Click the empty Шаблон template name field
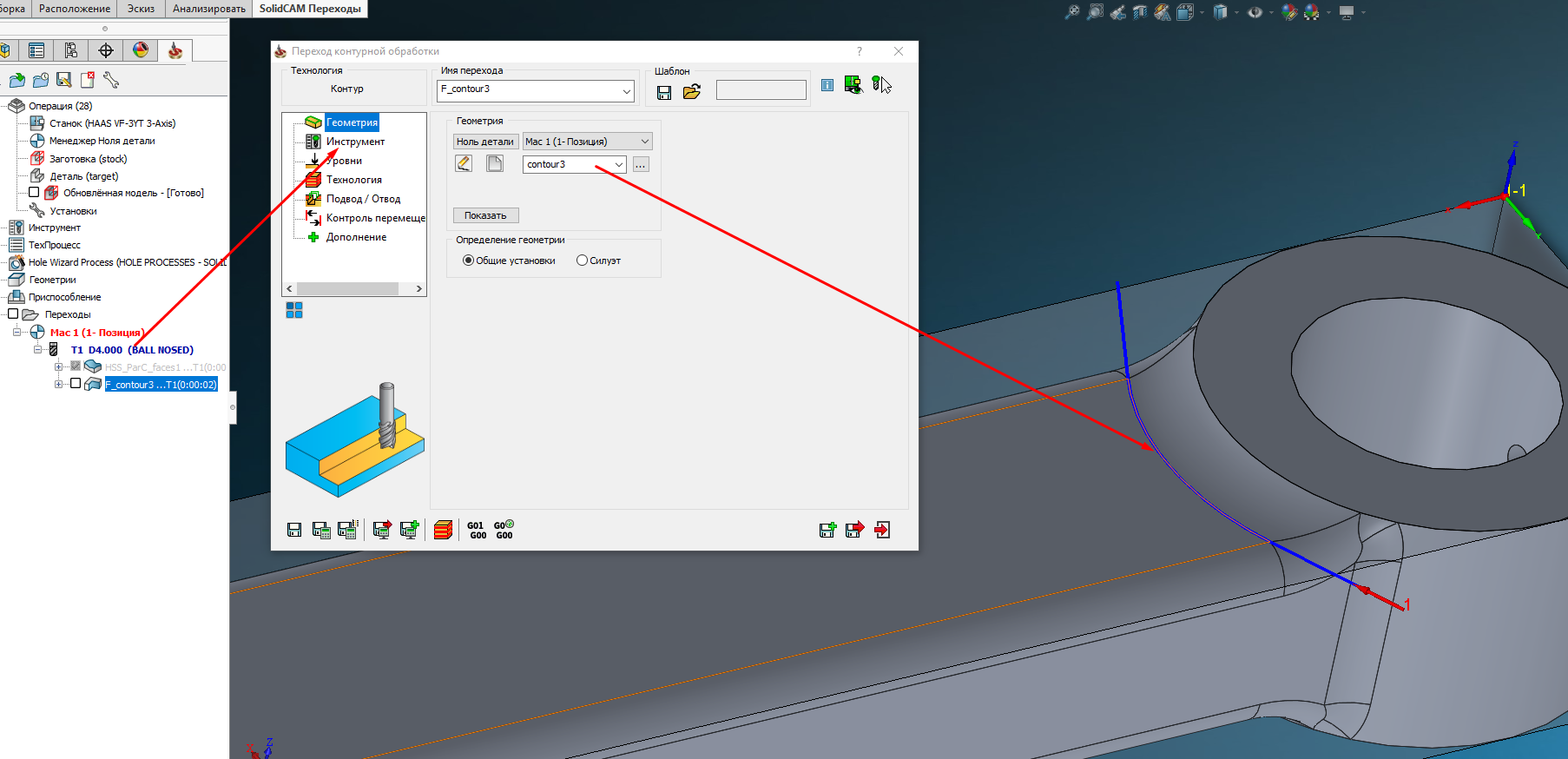 tap(761, 90)
